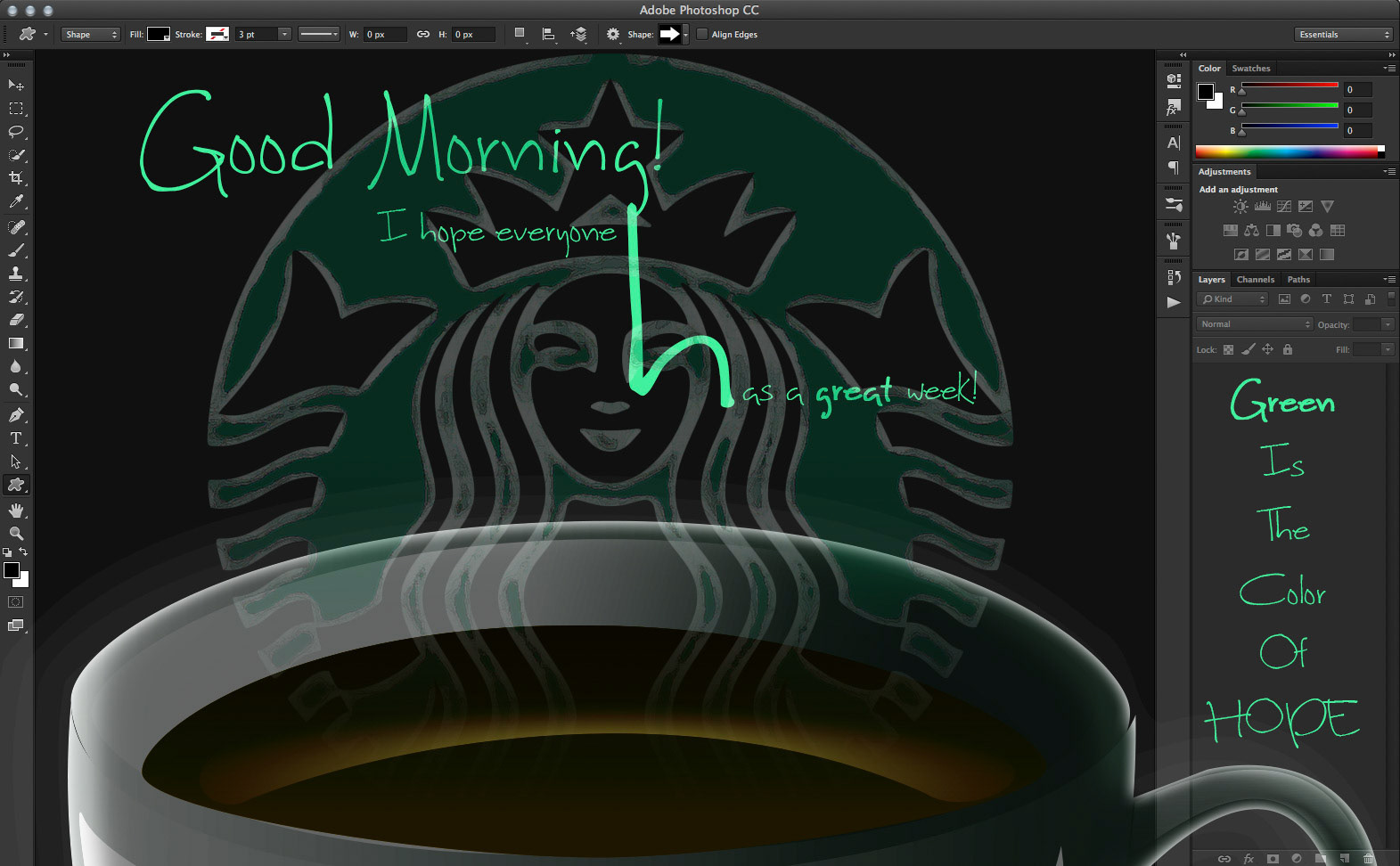This screenshot has height=866, width=1400.
Task: Click the shape Fill color swatch
Action: tap(159, 35)
